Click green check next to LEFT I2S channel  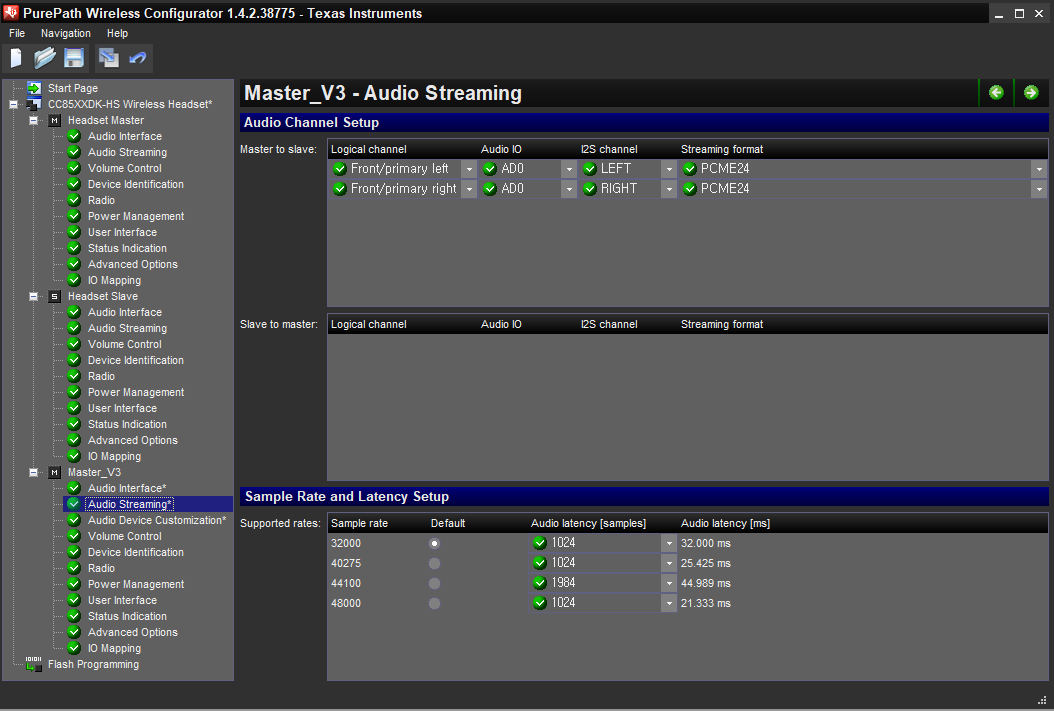point(590,169)
